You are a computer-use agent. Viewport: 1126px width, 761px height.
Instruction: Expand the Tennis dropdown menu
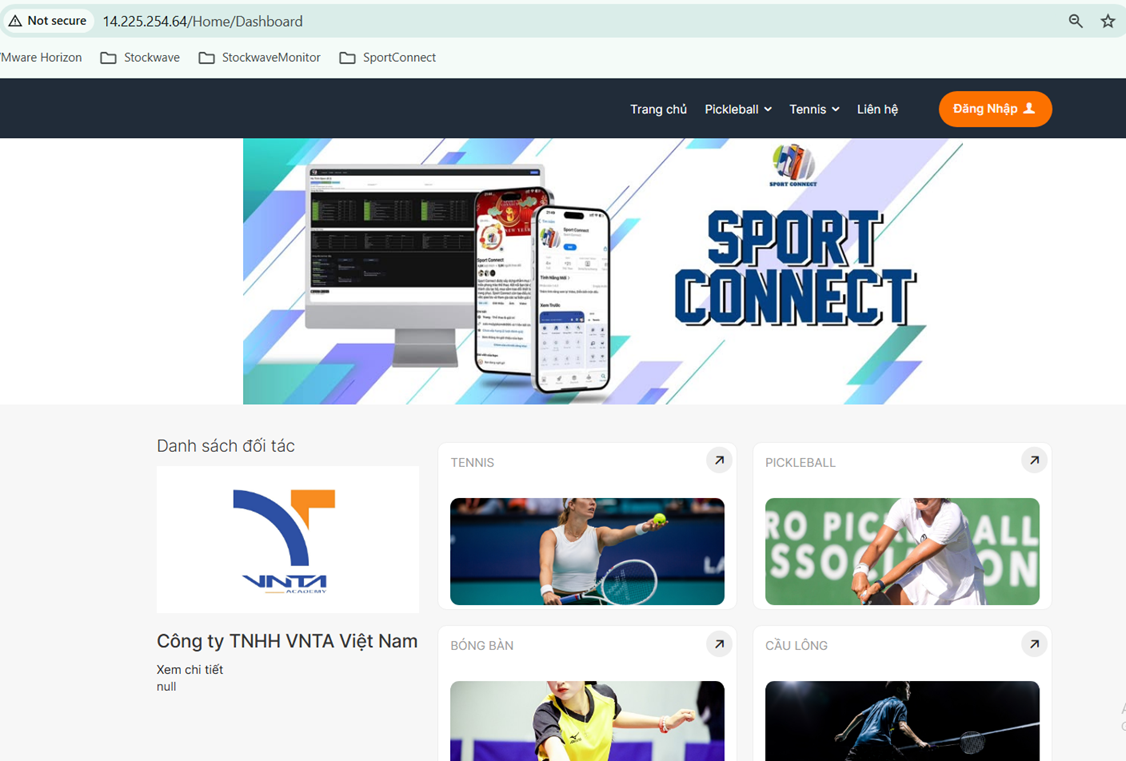[x=814, y=109]
